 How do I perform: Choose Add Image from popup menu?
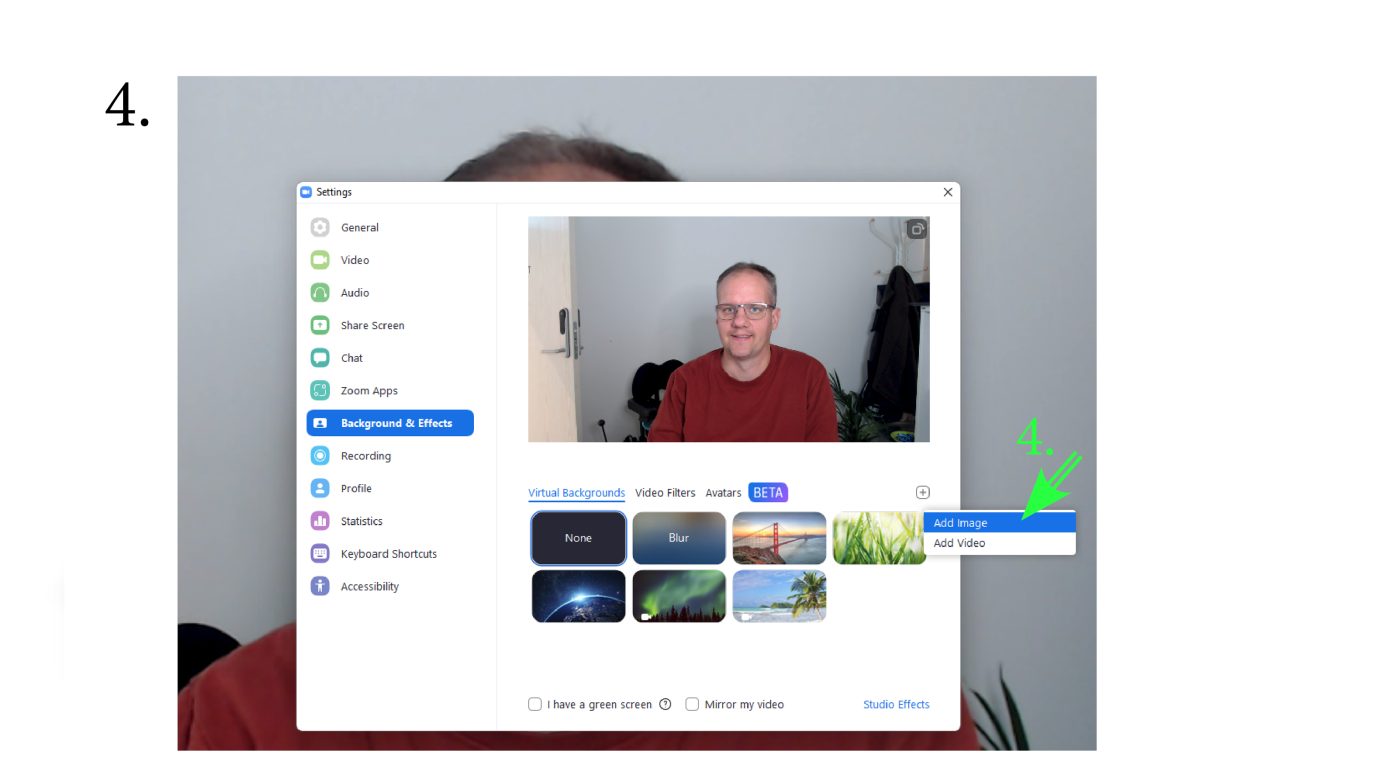(x=999, y=523)
